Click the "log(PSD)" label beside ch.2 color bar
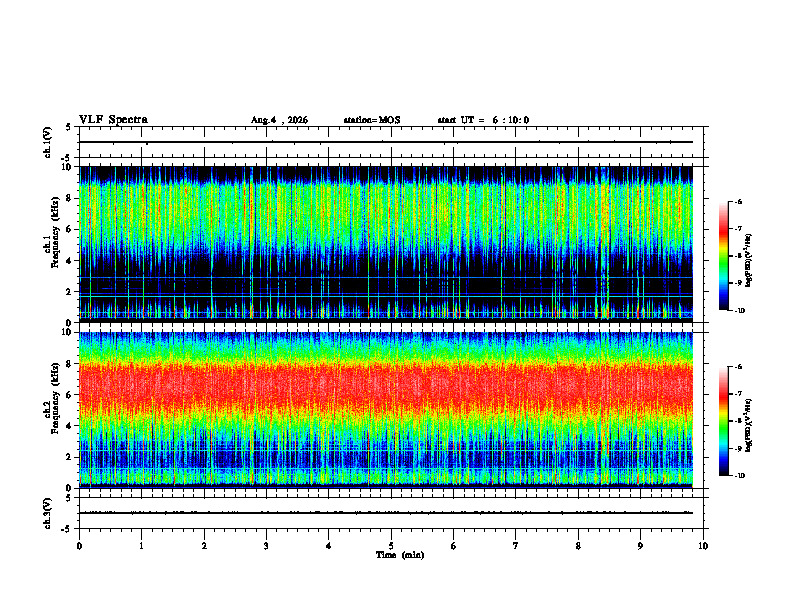Image resolution: width=792 pixels, height=612 pixels. click(x=749, y=425)
